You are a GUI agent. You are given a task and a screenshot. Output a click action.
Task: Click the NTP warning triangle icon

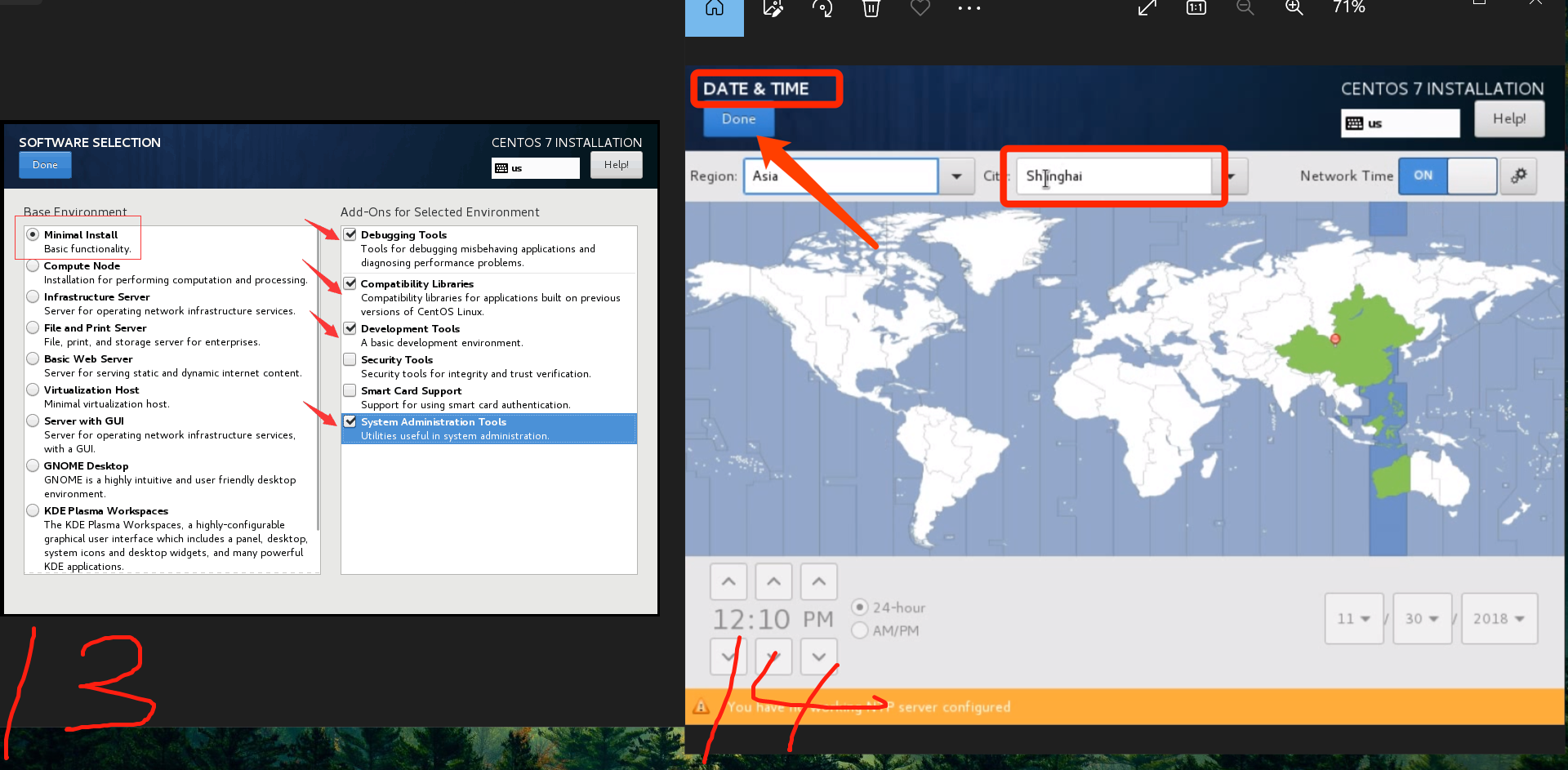701,706
